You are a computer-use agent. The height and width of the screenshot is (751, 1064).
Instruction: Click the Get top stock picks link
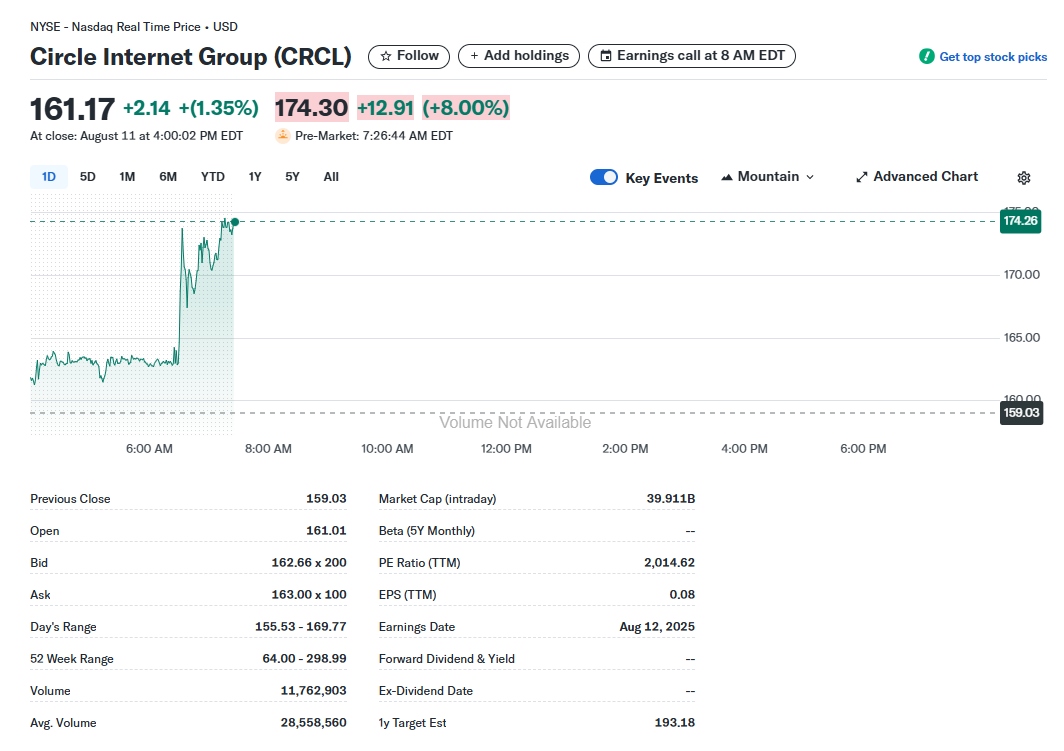993,57
